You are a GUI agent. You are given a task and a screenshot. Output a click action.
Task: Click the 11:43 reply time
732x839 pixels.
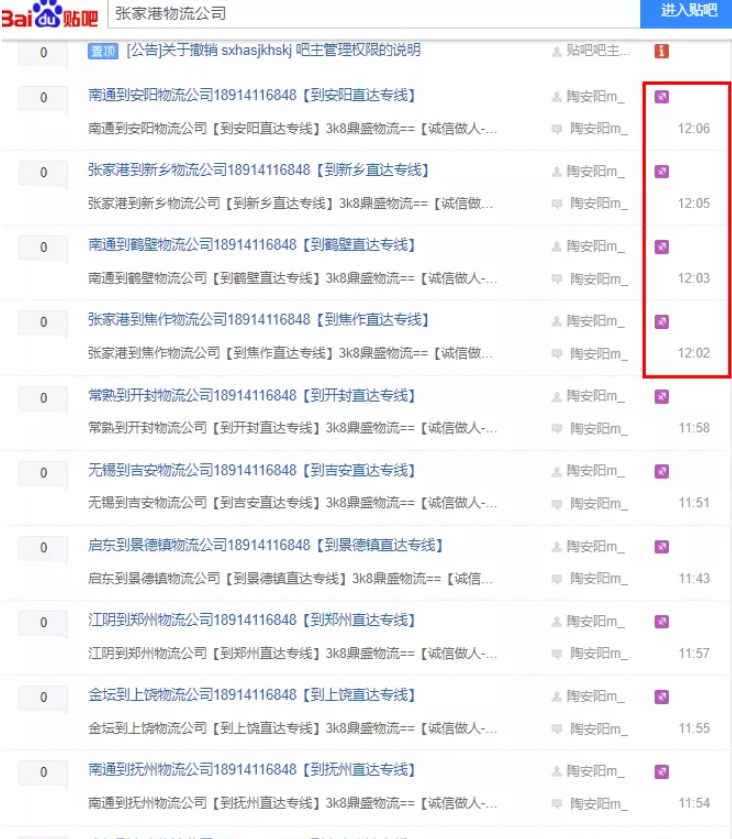tap(694, 579)
